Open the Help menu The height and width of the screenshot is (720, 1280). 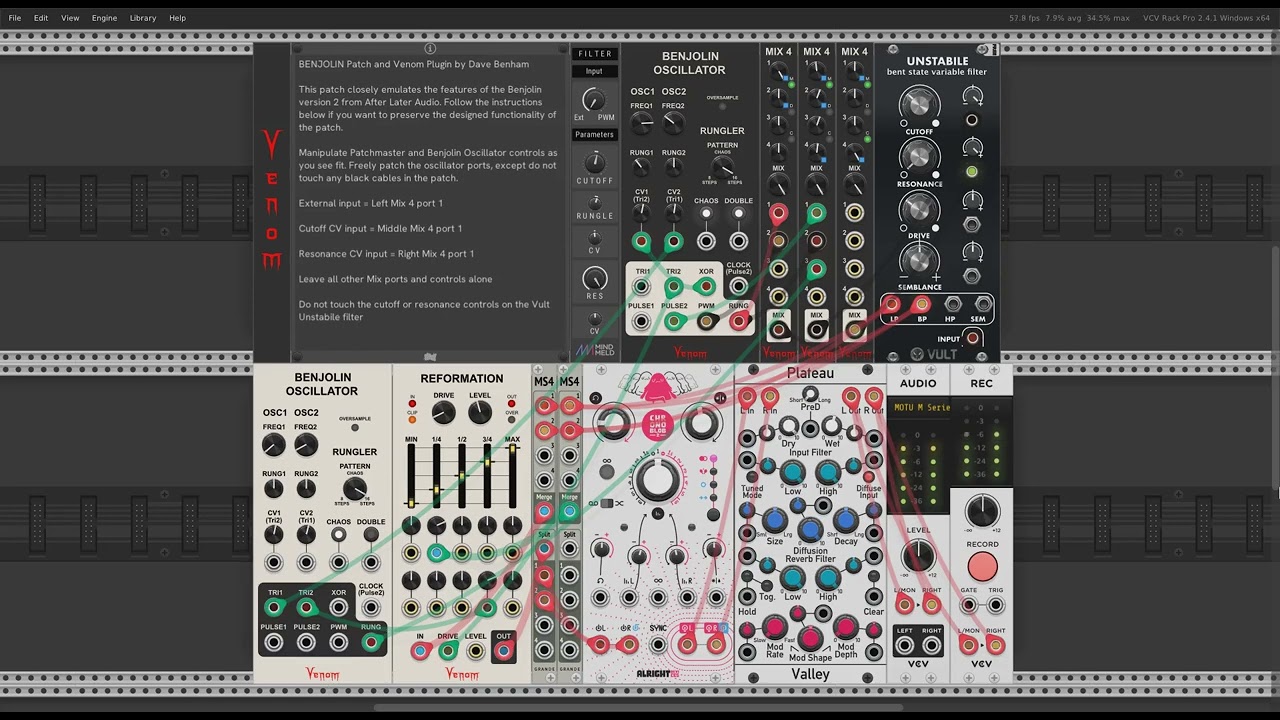[x=177, y=18]
